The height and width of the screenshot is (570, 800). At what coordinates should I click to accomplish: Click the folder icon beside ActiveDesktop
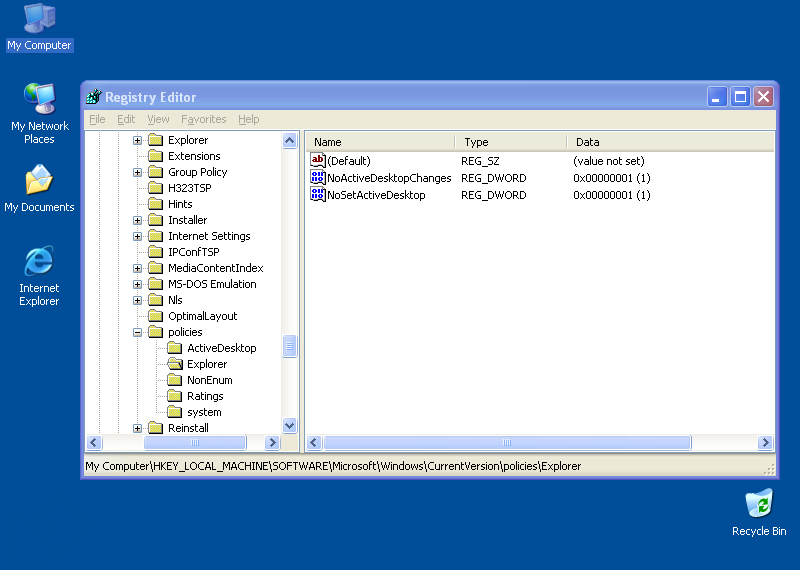point(174,348)
